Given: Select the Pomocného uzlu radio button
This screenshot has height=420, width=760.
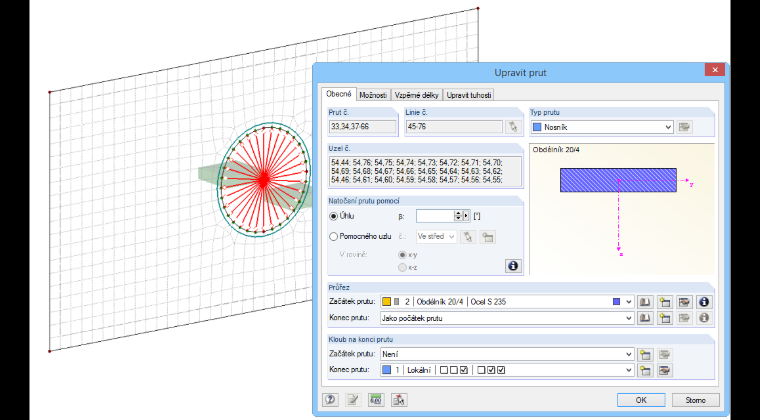Looking at the screenshot, I should point(333,237).
